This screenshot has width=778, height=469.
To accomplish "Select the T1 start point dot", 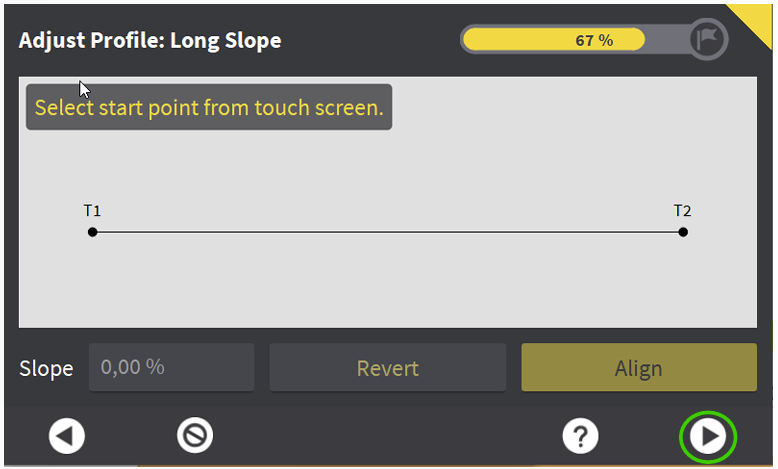I will tap(92, 232).
